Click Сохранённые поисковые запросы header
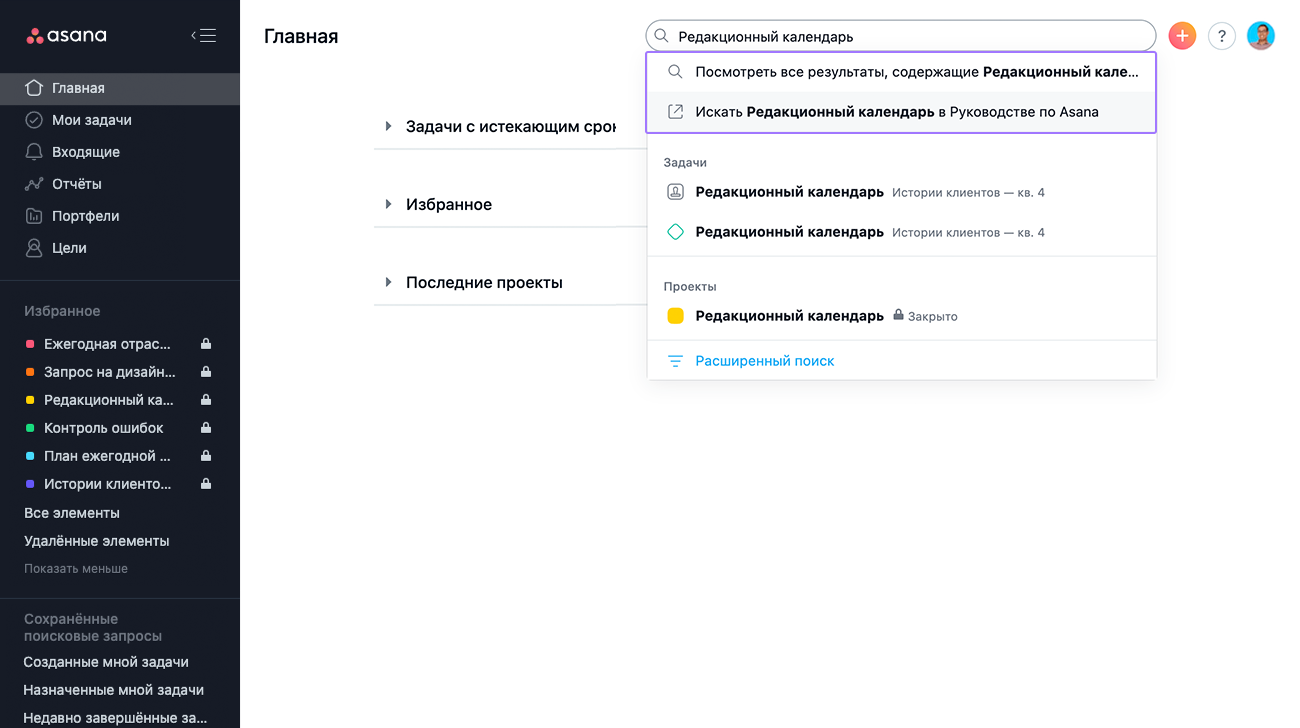 [x=93, y=627]
